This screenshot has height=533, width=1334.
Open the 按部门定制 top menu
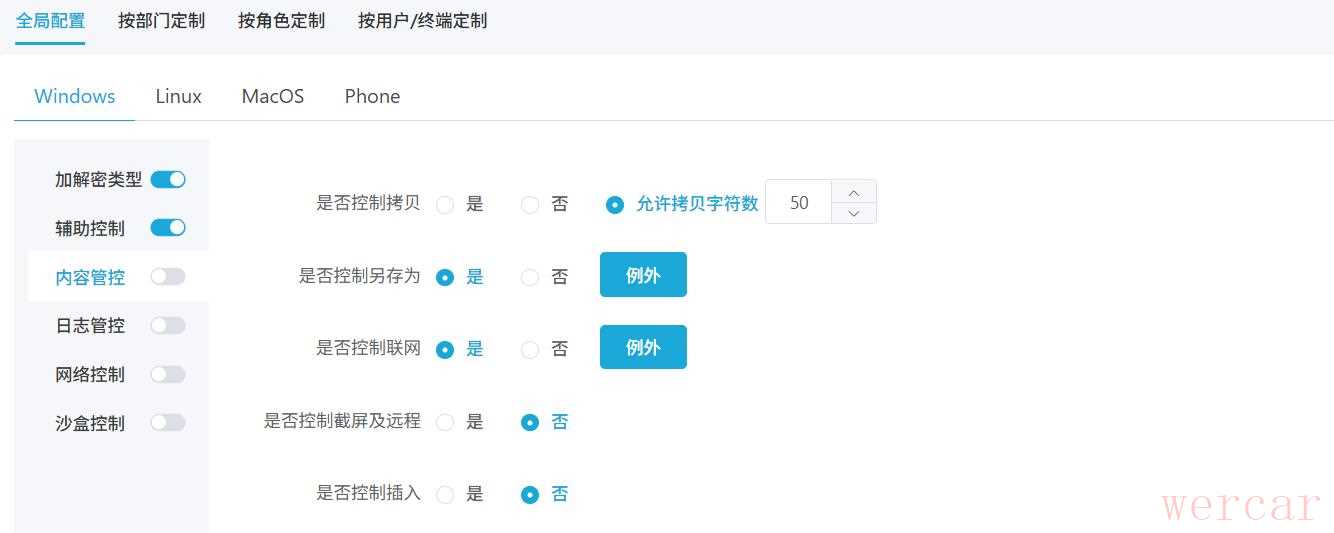(x=161, y=21)
